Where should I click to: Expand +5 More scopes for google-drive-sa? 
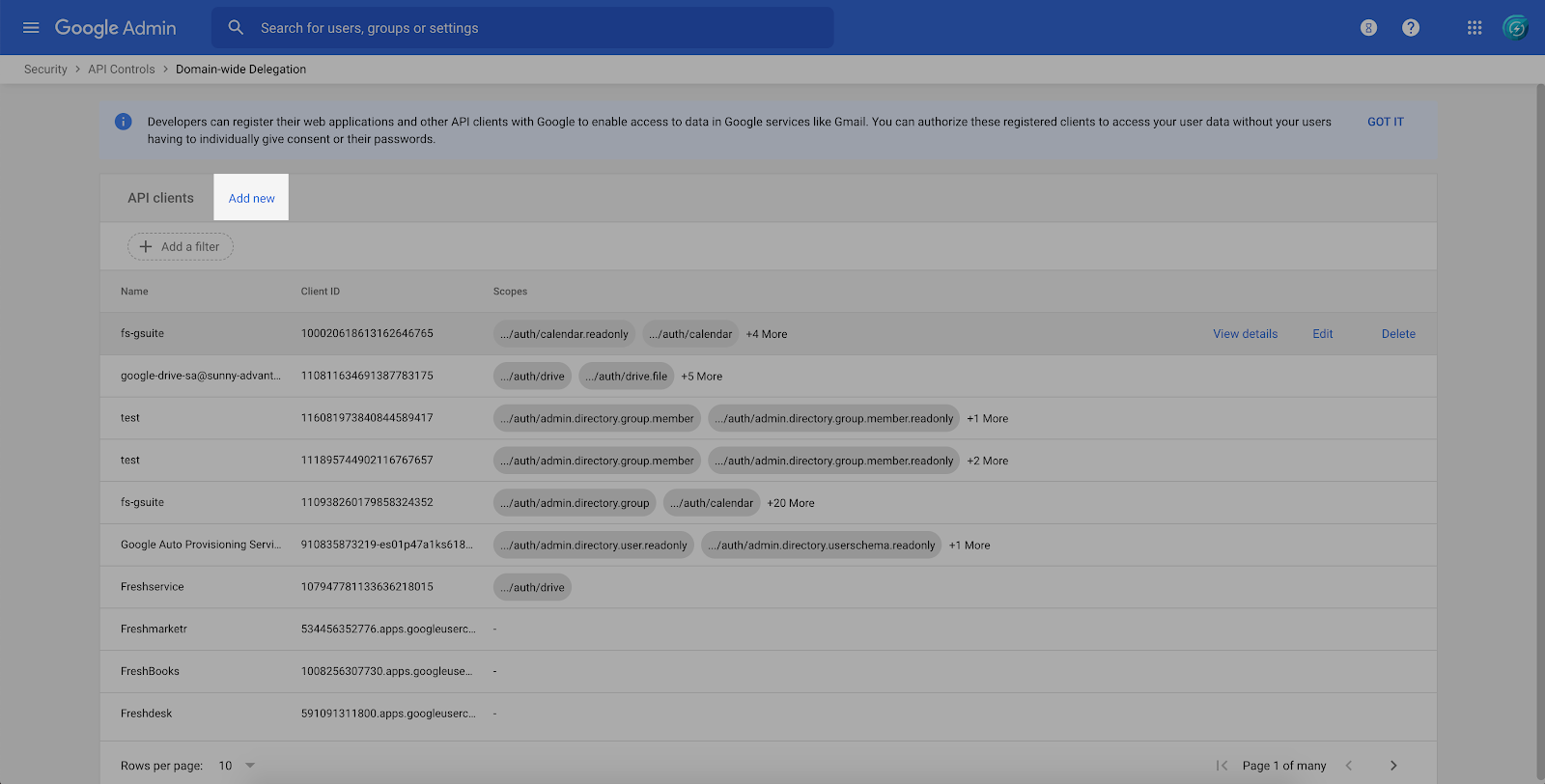(702, 377)
